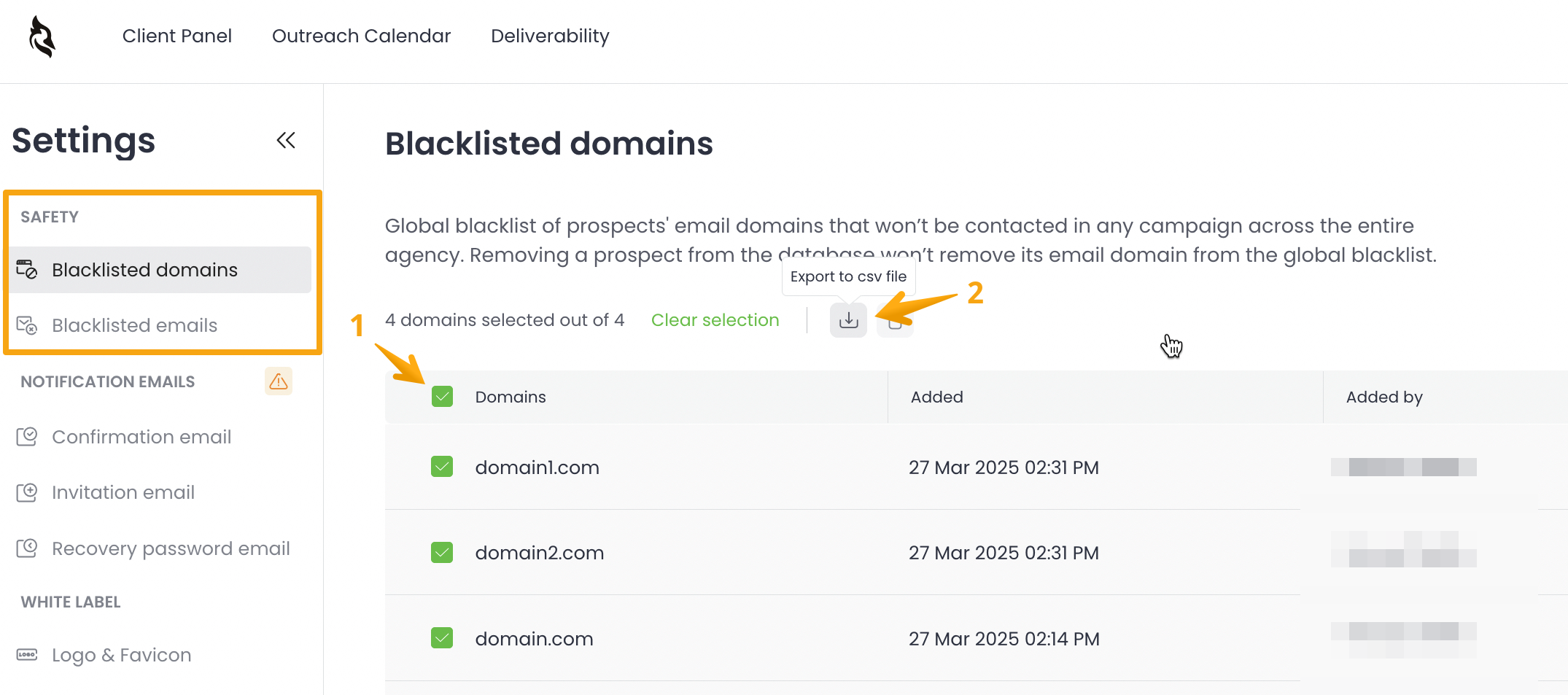This screenshot has height=695, width=1568.
Task: Click the Blacklisted domains sidebar icon
Action: 27,270
